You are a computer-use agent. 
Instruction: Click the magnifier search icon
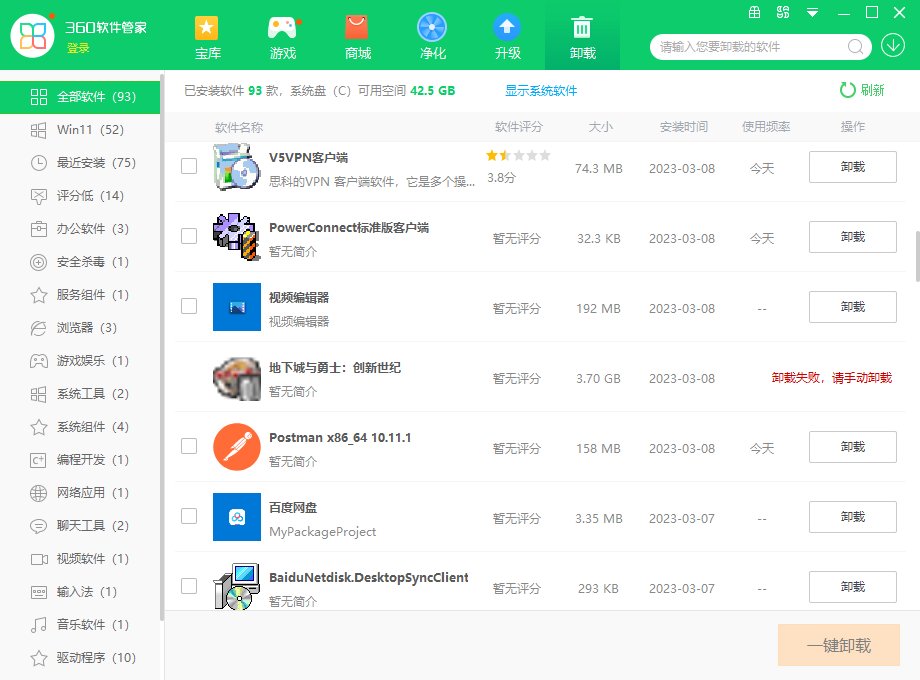[855, 46]
